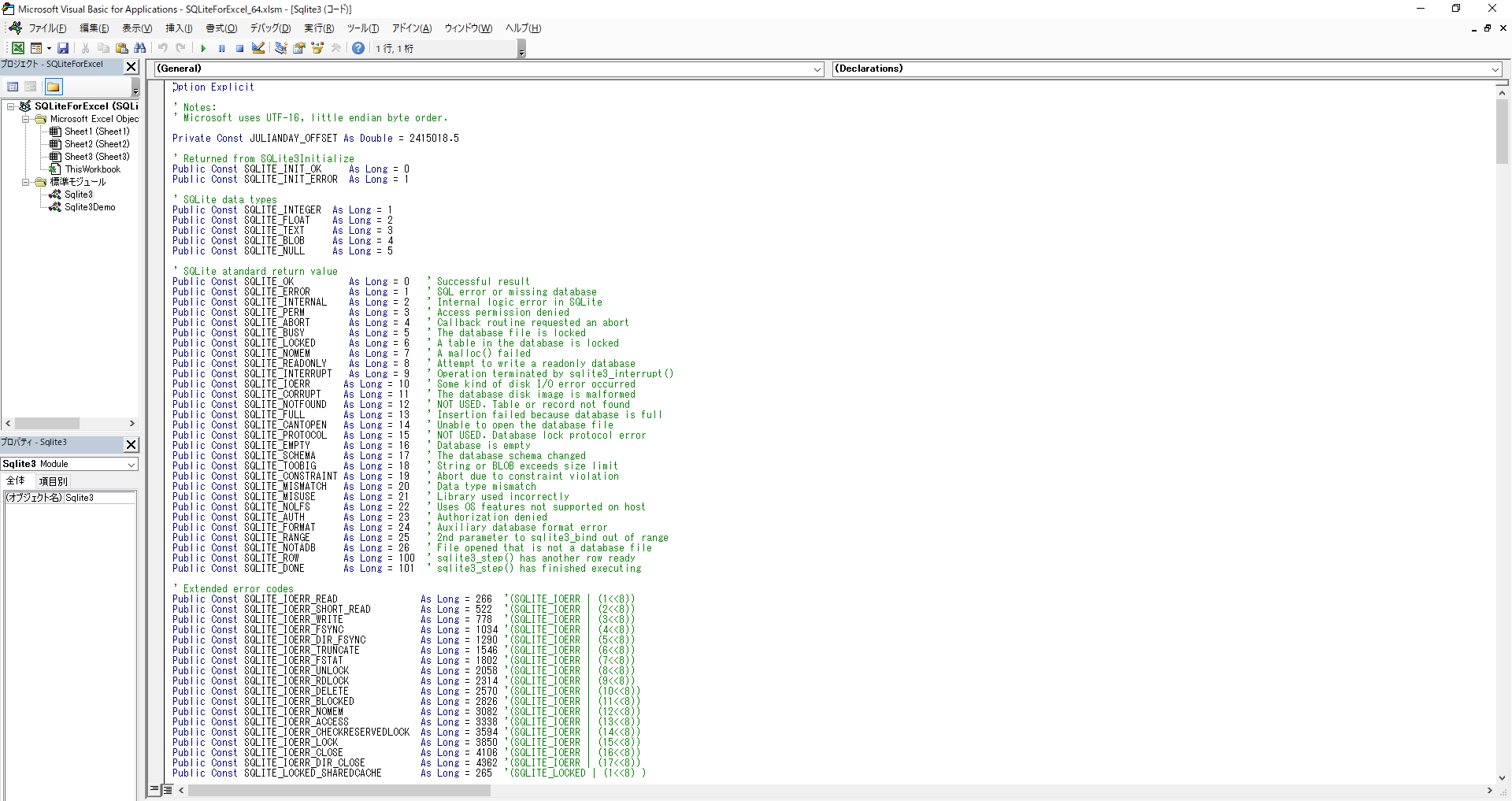Open the Sqlite3 Module object dropdown
This screenshot has height=801, width=1512.
tap(132, 465)
